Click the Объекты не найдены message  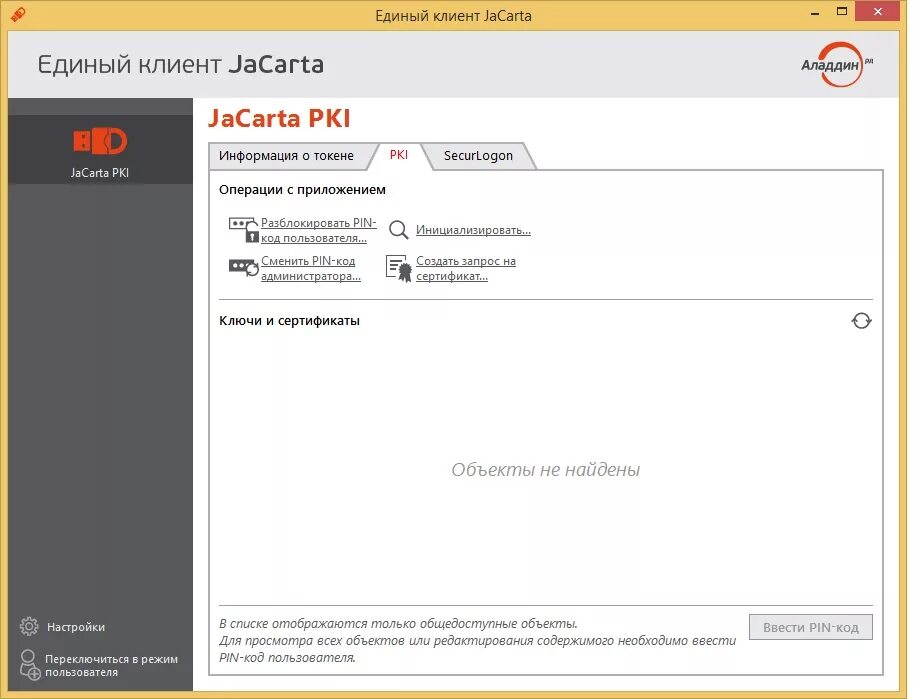[x=546, y=469]
